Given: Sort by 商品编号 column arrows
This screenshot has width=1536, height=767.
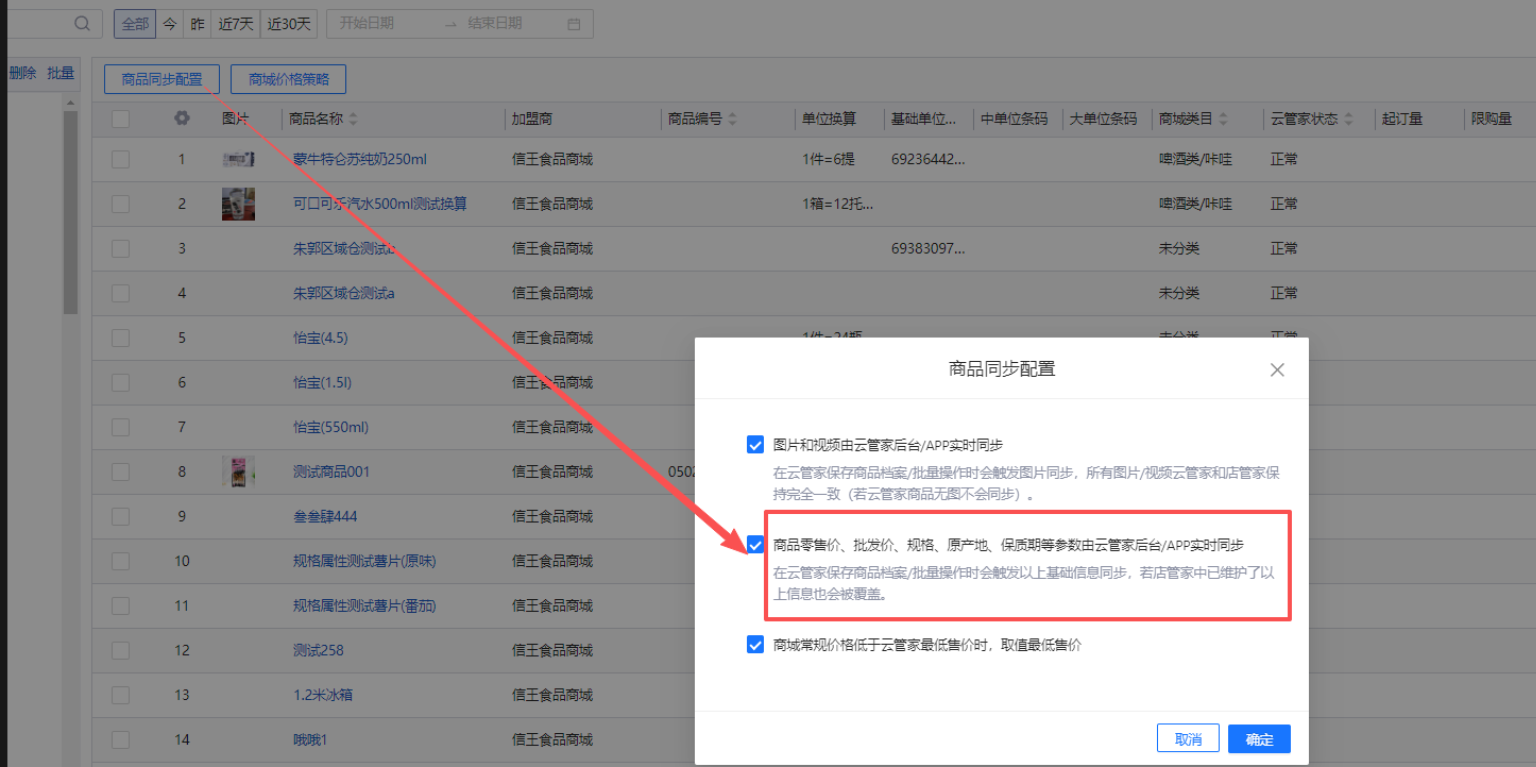Looking at the screenshot, I should (x=732, y=119).
